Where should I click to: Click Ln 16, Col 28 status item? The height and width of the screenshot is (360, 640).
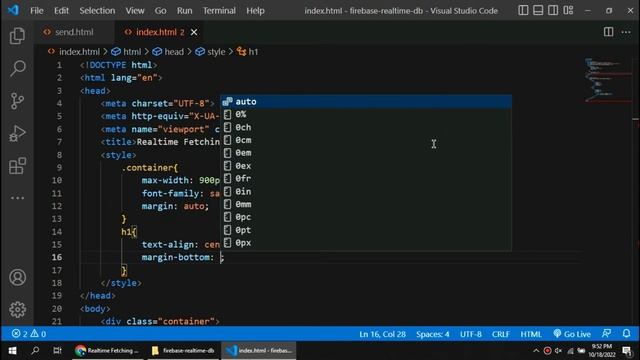click(x=382, y=334)
